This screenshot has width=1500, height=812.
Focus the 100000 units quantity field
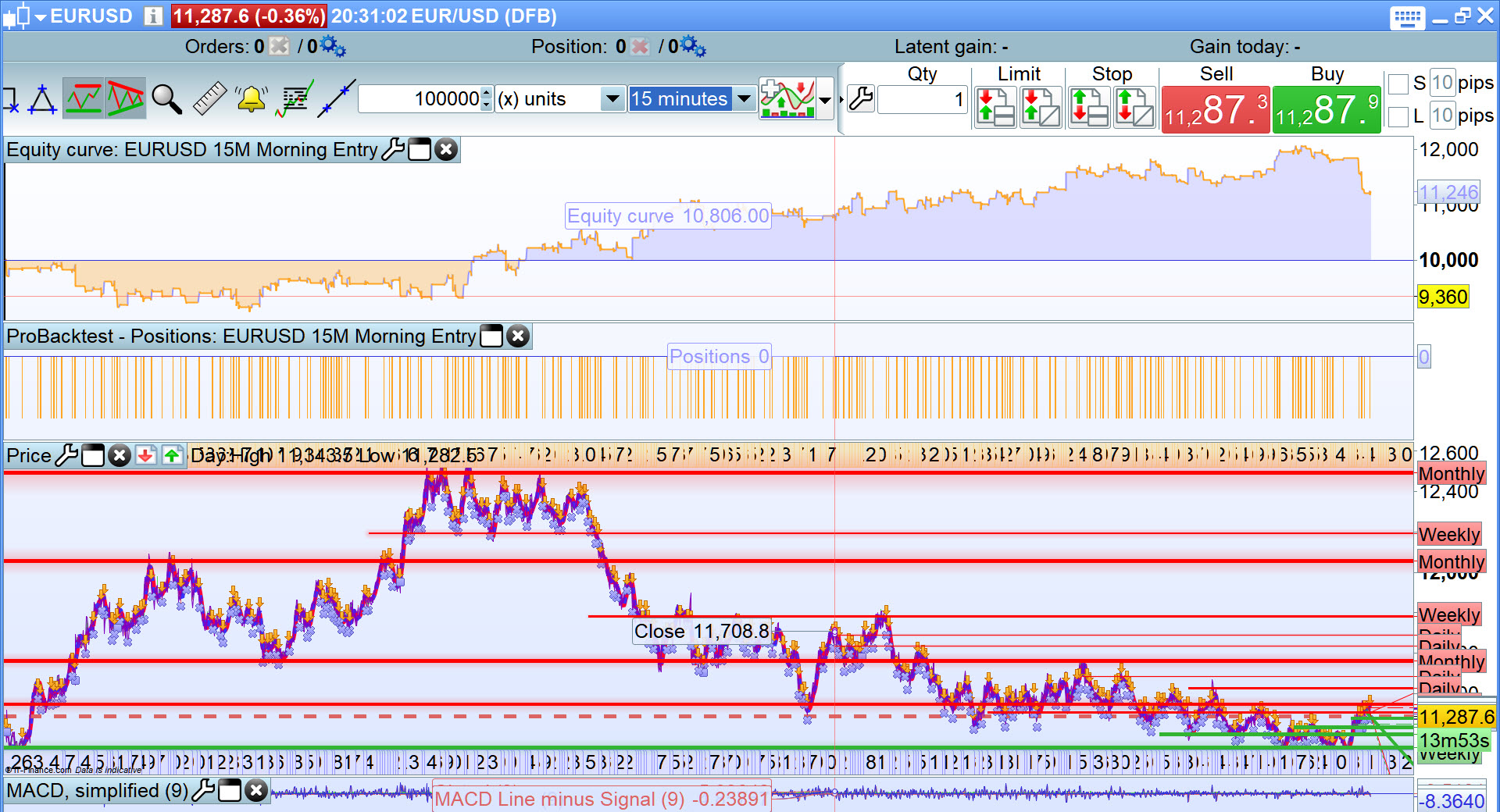tap(420, 99)
